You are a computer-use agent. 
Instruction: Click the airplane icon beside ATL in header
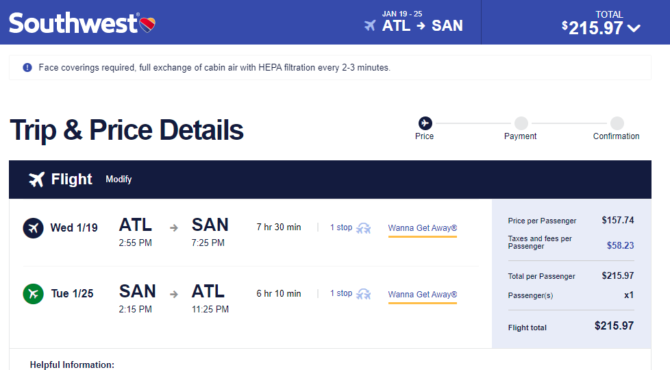click(370, 26)
